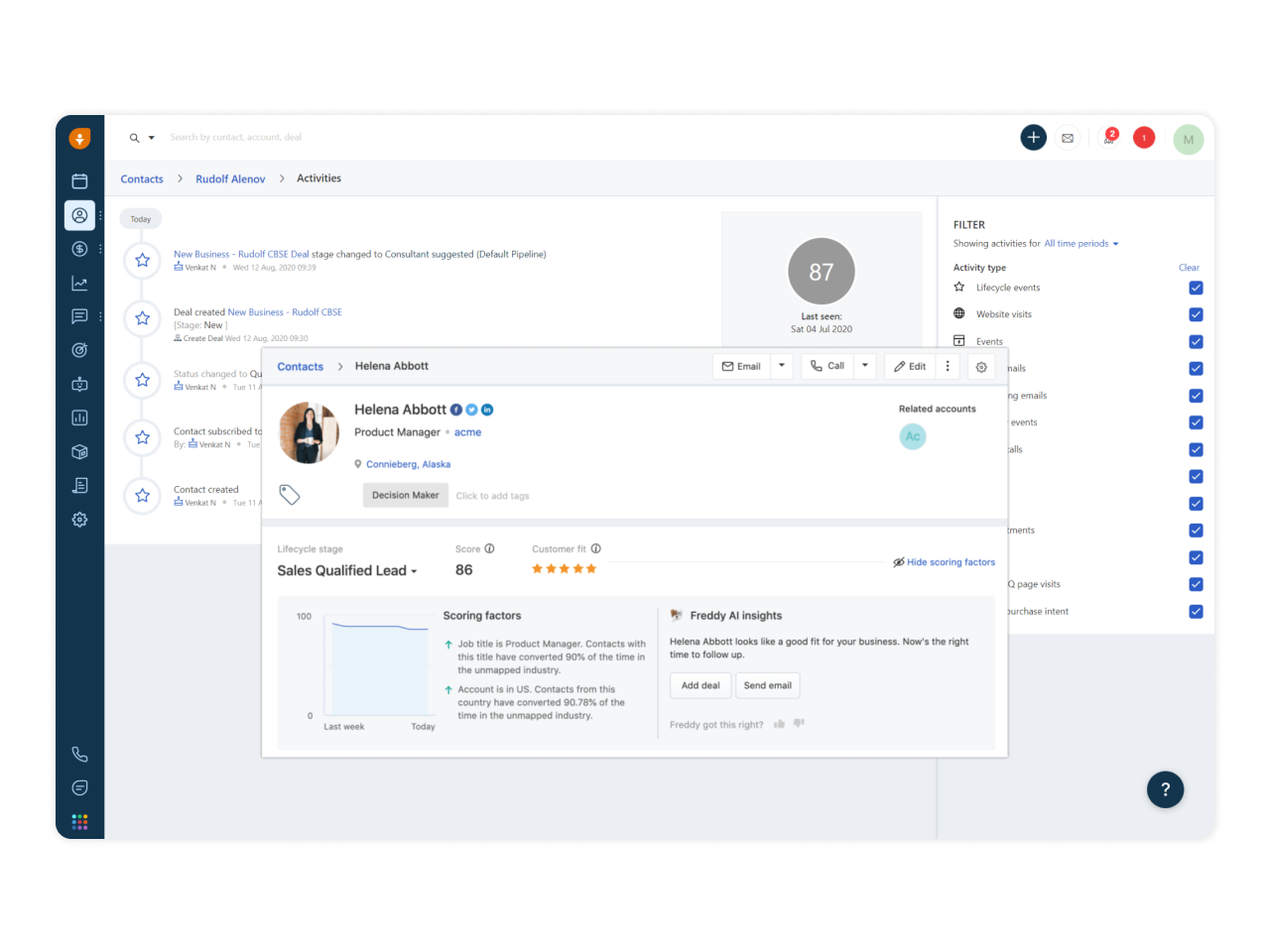Select the Phone icon near the sidebar bottom

79,754
